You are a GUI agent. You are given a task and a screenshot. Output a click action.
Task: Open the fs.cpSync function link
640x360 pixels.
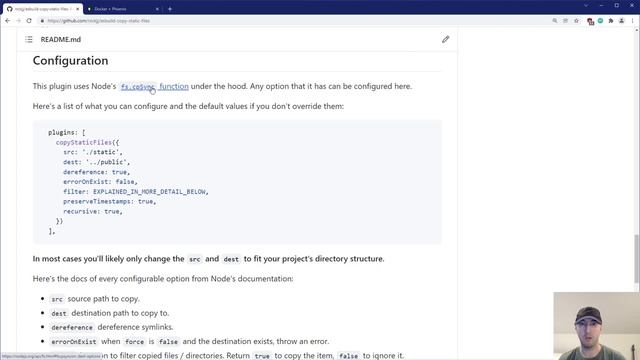[x=155, y=87]
